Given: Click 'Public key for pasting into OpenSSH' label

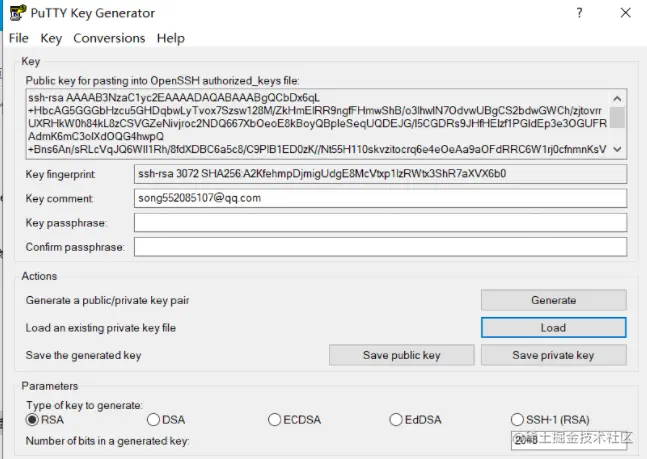Looking at the screenshot, I should 163,80.
